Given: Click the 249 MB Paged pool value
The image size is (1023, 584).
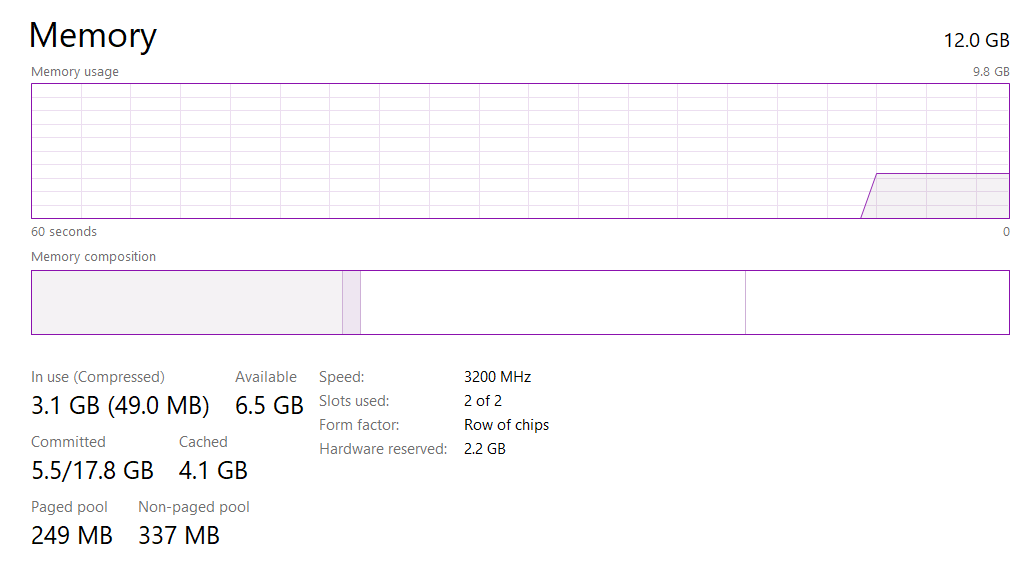Looking at the screenshot, I should click(x=72, y=535).
